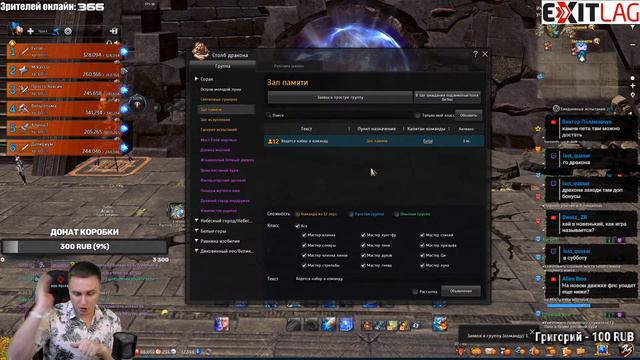Click the Поиск search field
640x360 pixels.
click(339, 116)
